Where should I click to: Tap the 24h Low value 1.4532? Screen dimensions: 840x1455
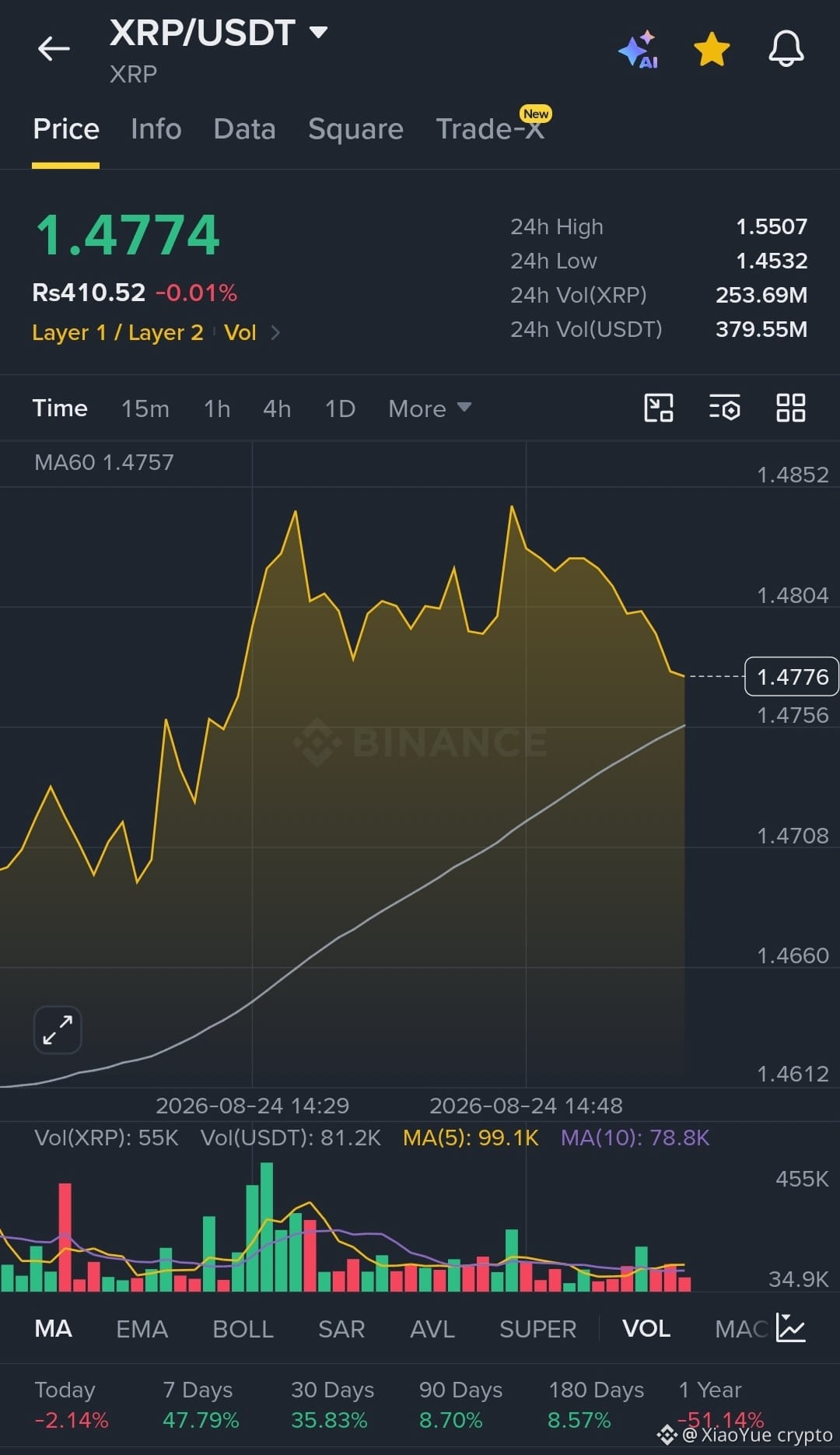point(772,261)
